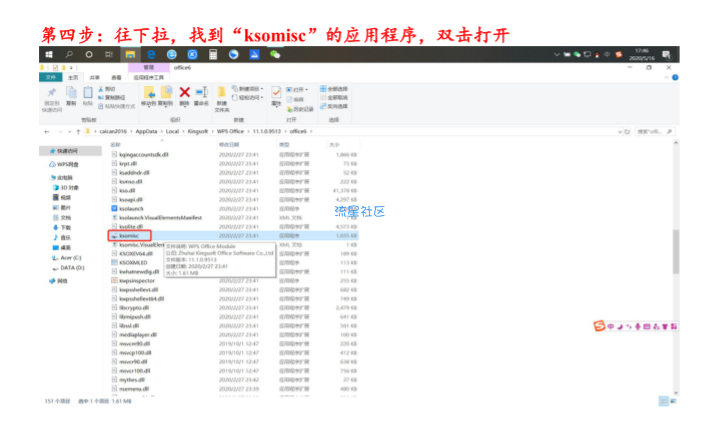Open the Open button dropdown in ribbon
The image size is (719, 422).
pos(297,89)
